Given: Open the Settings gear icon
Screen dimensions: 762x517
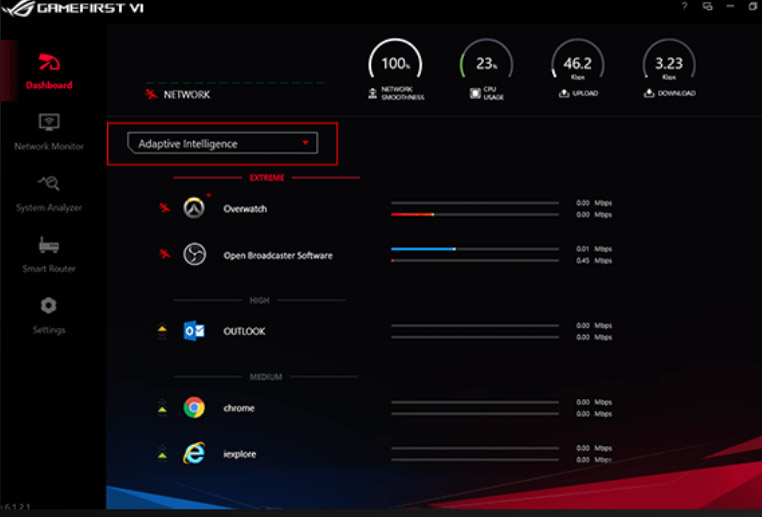Looking at the screenshot, I should coord(49,306).
